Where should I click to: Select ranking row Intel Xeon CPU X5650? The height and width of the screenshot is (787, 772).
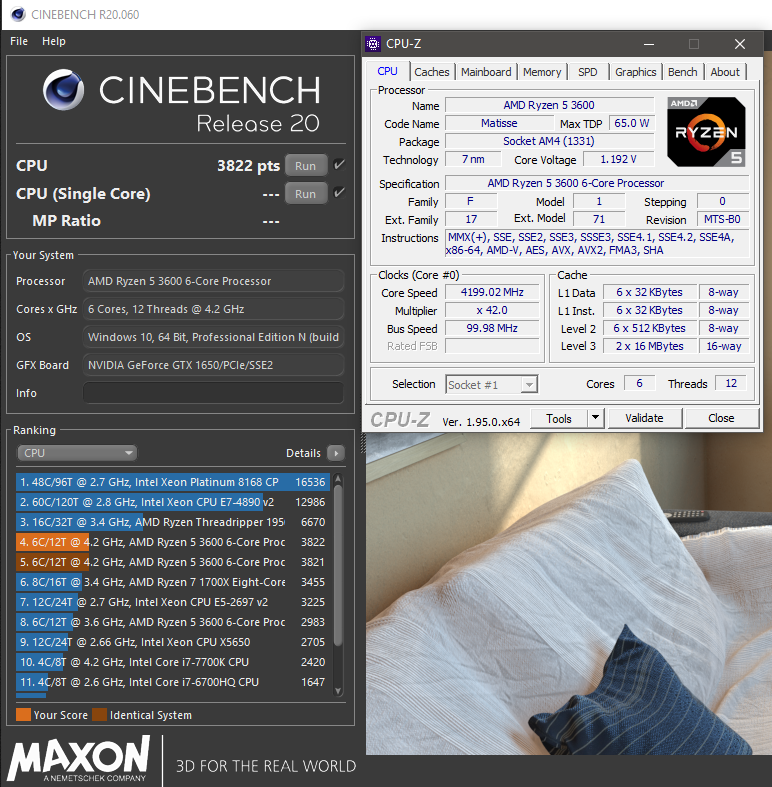click(x=173, y=642)
